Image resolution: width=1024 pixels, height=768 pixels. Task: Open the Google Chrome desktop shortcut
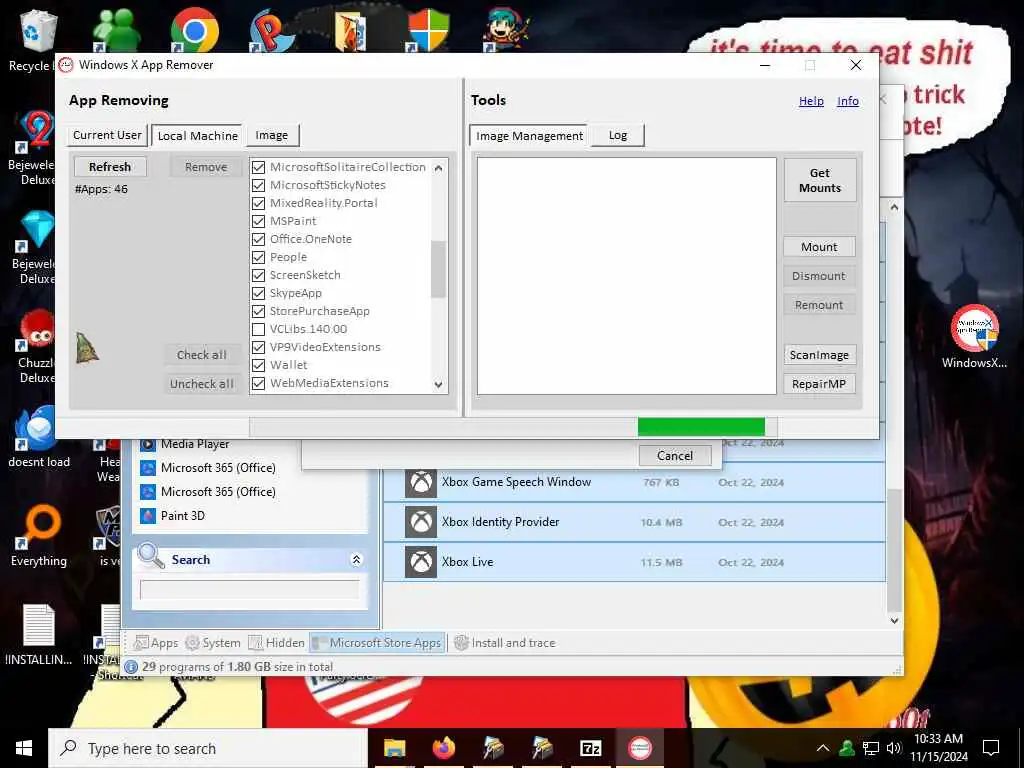tap(195, 29)
